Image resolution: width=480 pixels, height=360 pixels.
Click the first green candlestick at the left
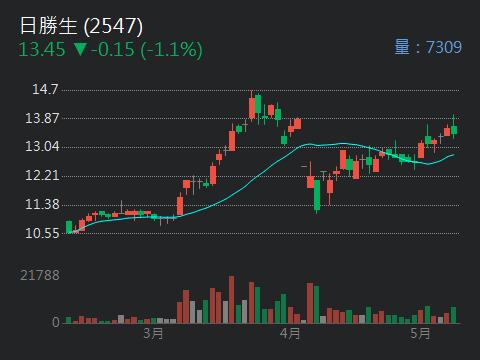(69, 227)
